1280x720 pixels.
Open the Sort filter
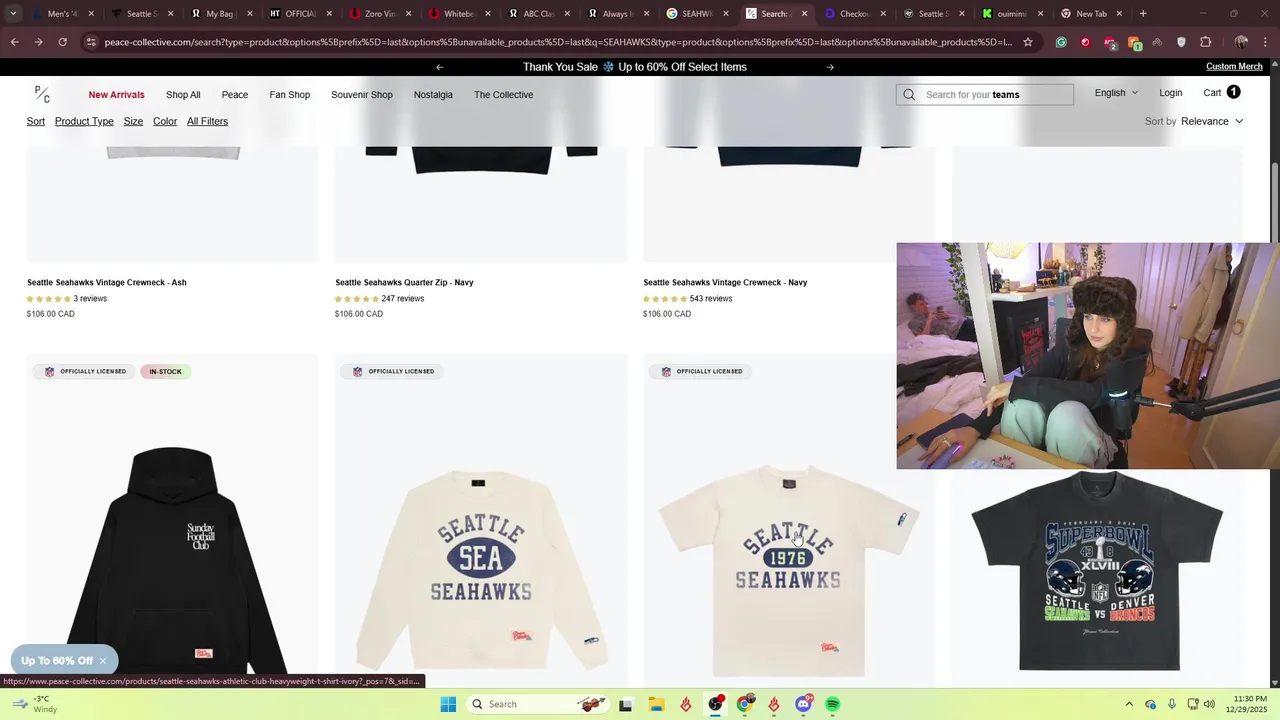pyautogui.click(x=36, y=121)
